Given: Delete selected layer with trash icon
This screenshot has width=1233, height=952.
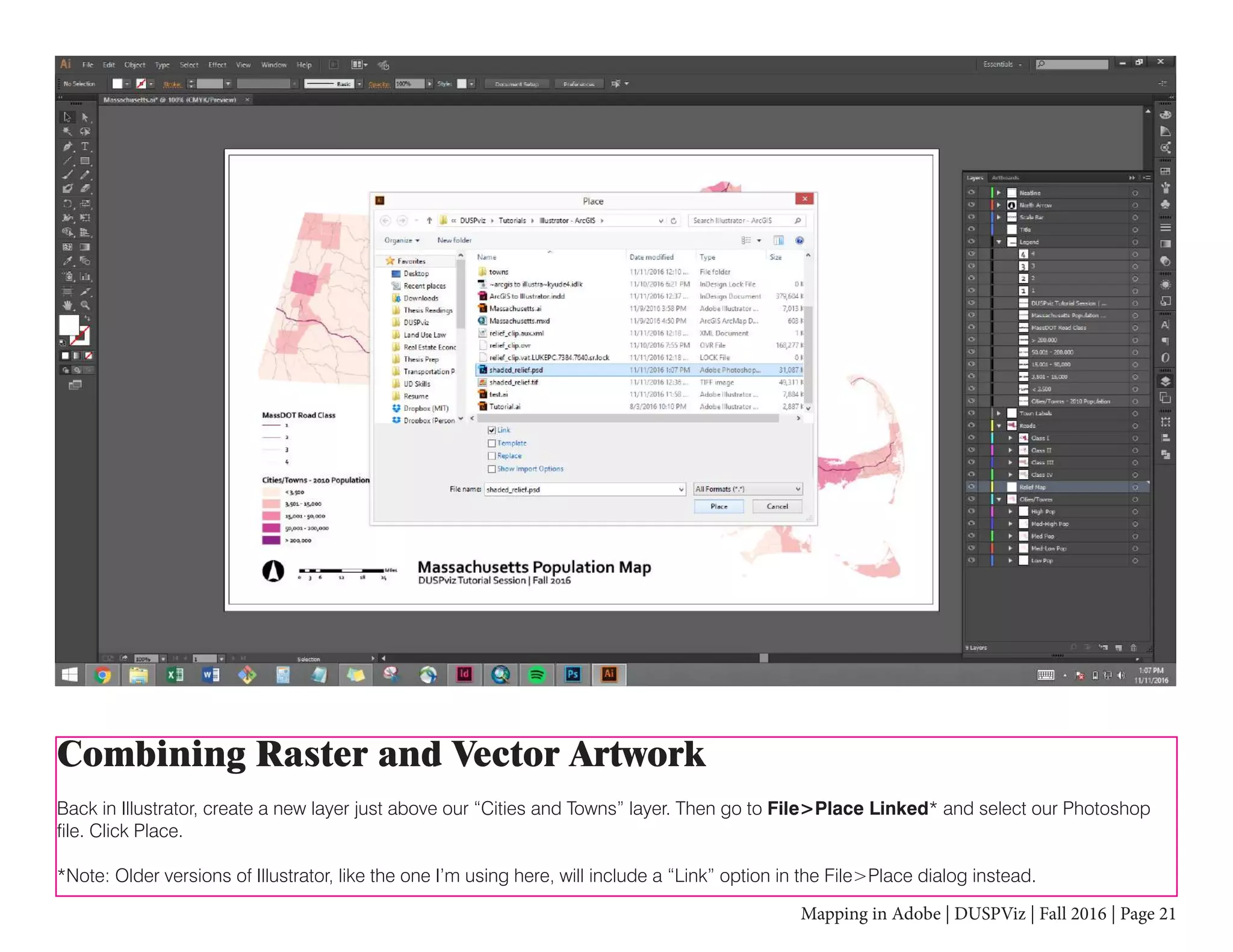Looking at the screenshot, I should point(1134,648).
